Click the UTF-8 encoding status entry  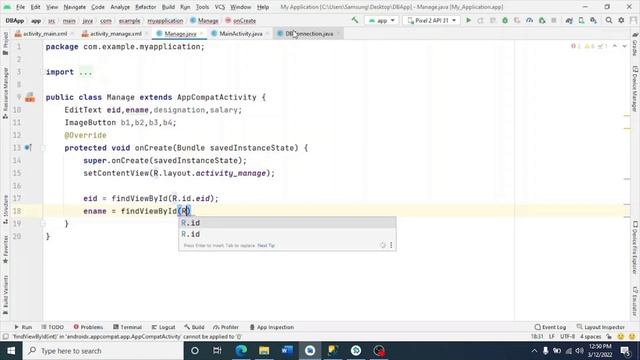pyautogui.click(x=567, y=337)
